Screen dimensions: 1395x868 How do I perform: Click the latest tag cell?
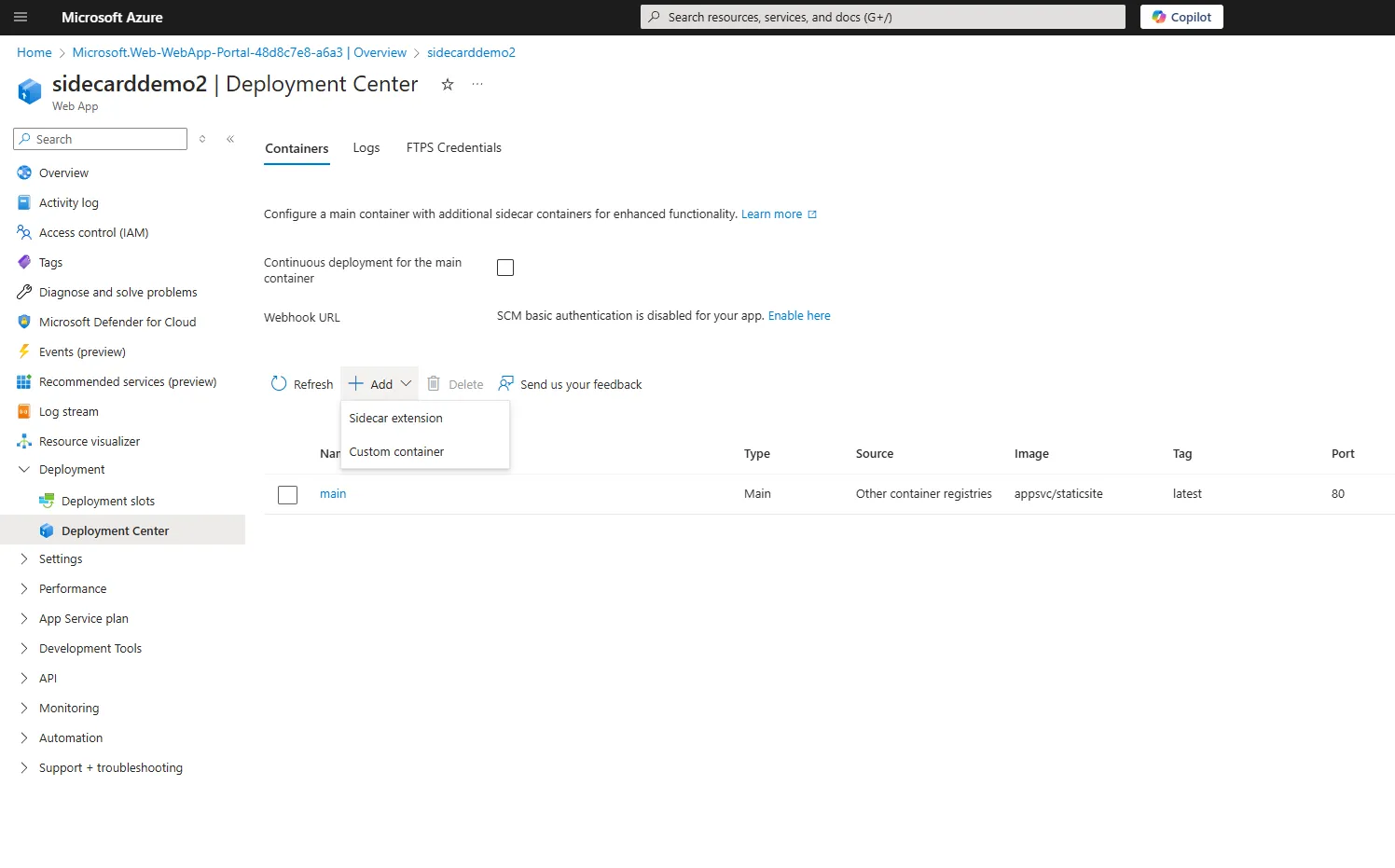pos(1187,493)
